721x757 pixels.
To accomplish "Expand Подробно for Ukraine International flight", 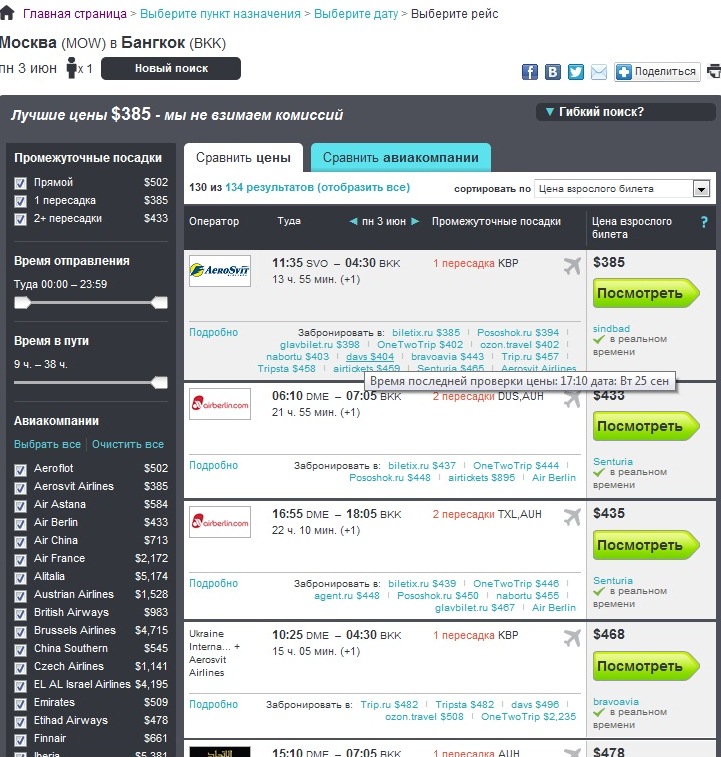I will pos(213,704).
